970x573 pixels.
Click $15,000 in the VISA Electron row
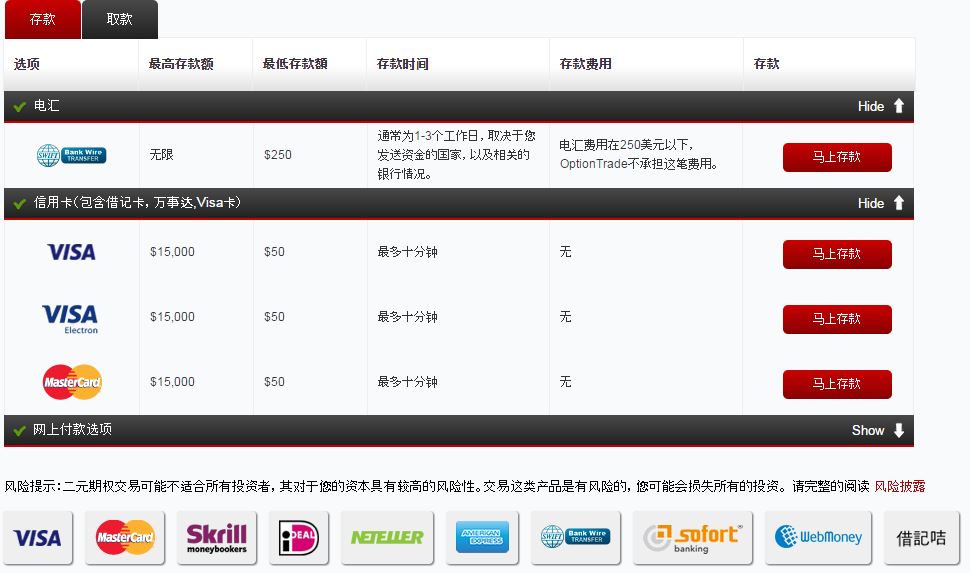(x=172, y=317)
